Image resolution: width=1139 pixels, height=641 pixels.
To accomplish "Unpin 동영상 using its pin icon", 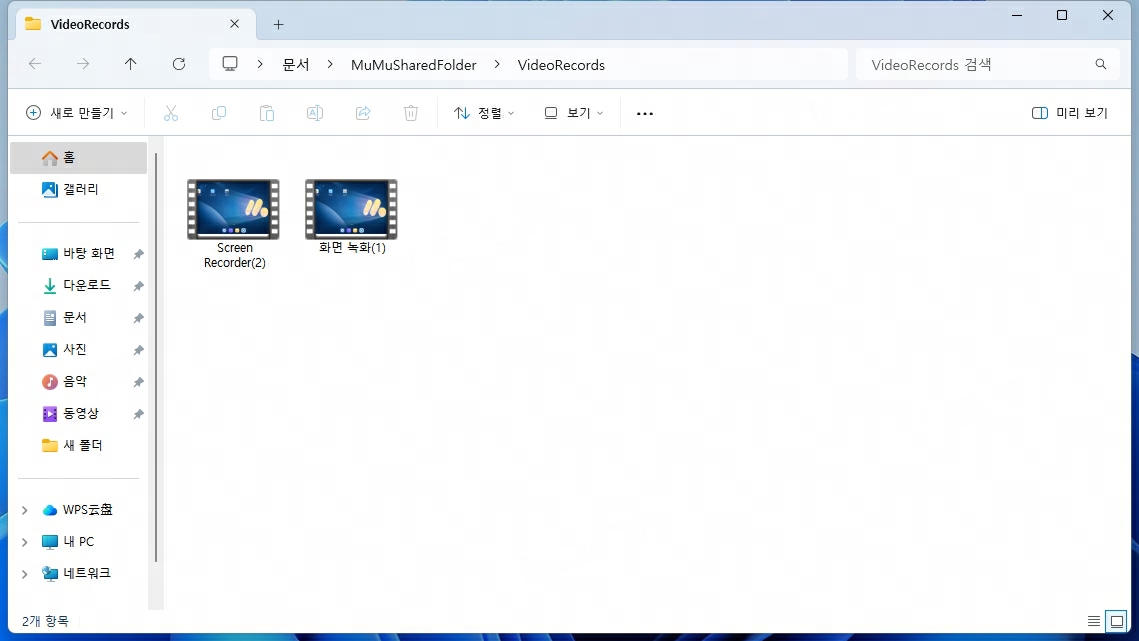I will tap(138, 414).
